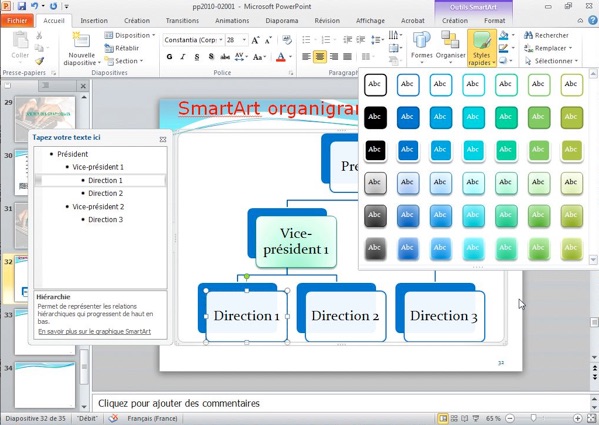Select Direction 2 in text pane

105,193
